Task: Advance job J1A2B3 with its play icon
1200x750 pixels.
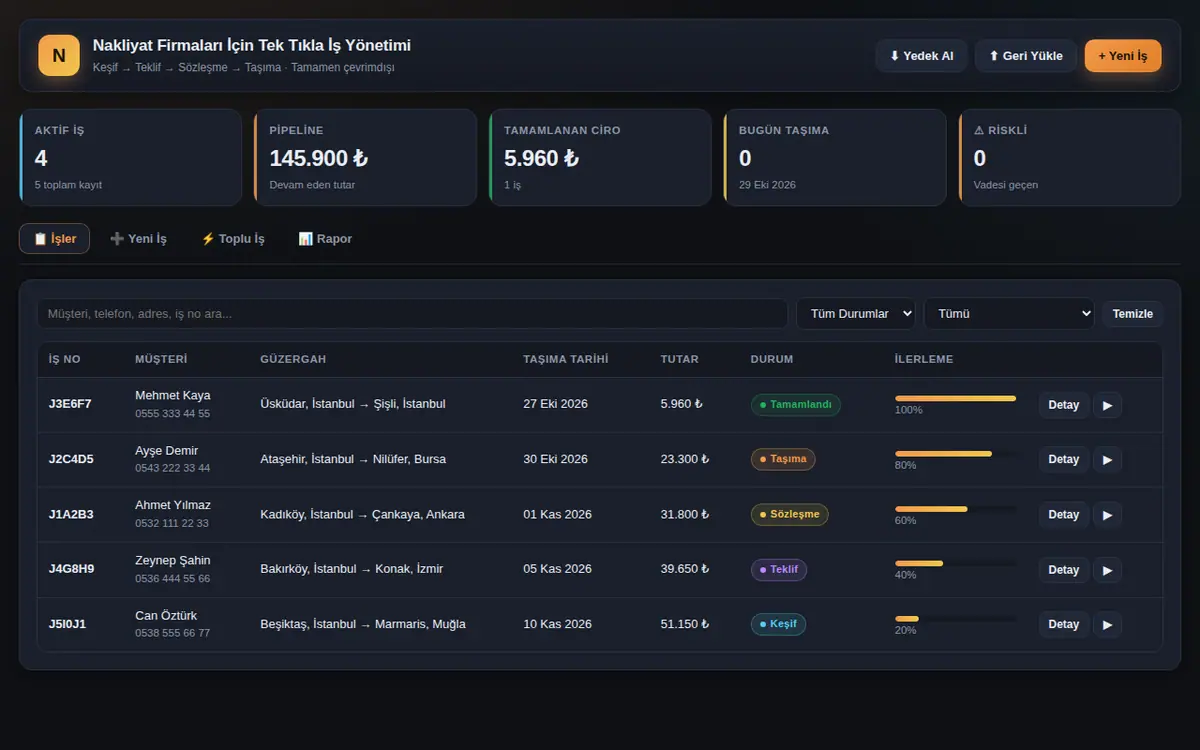Action: click(1107, 515)
